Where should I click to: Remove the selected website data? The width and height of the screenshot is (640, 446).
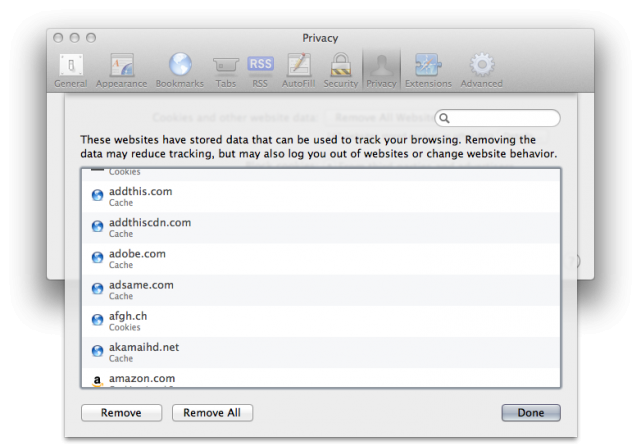[x=121, y=413]
